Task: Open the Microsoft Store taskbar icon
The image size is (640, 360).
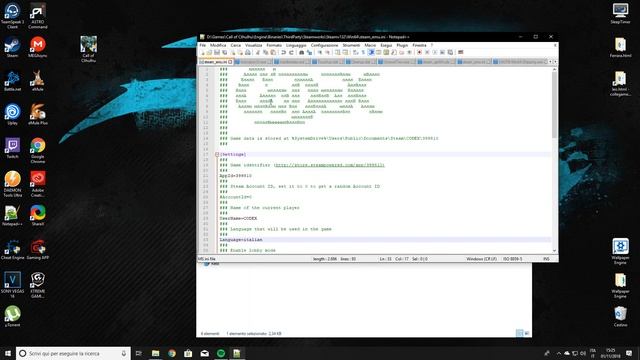Action: (188, 353)
